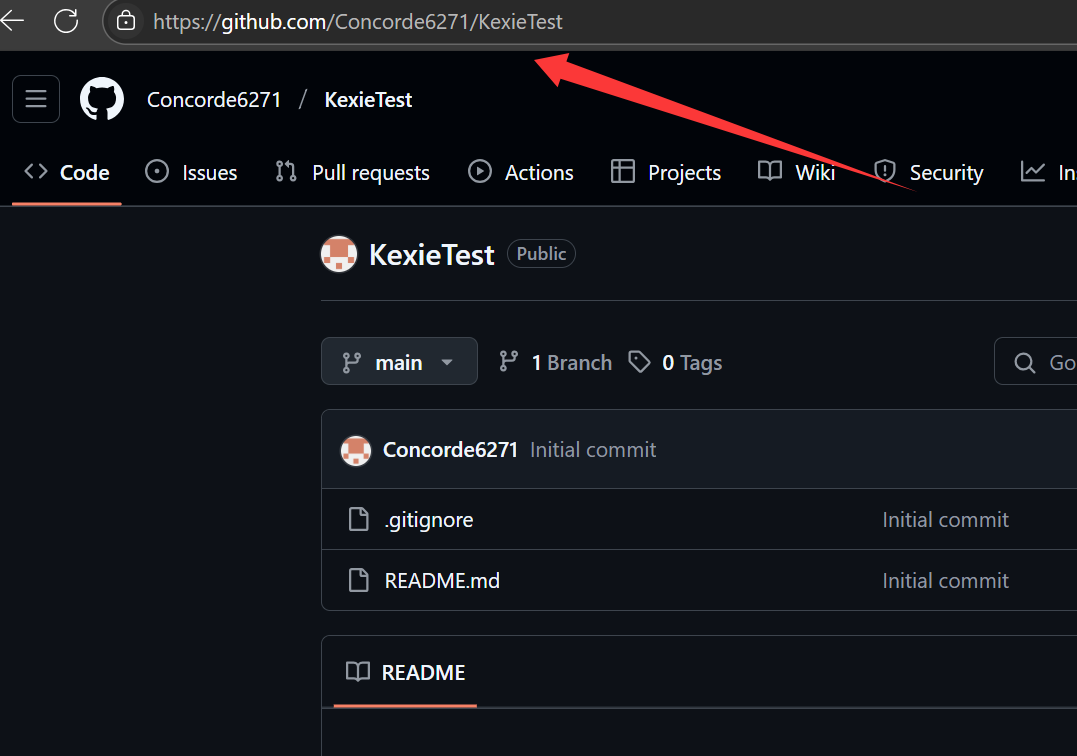Open the .gitignore file

tap(429, 520)
